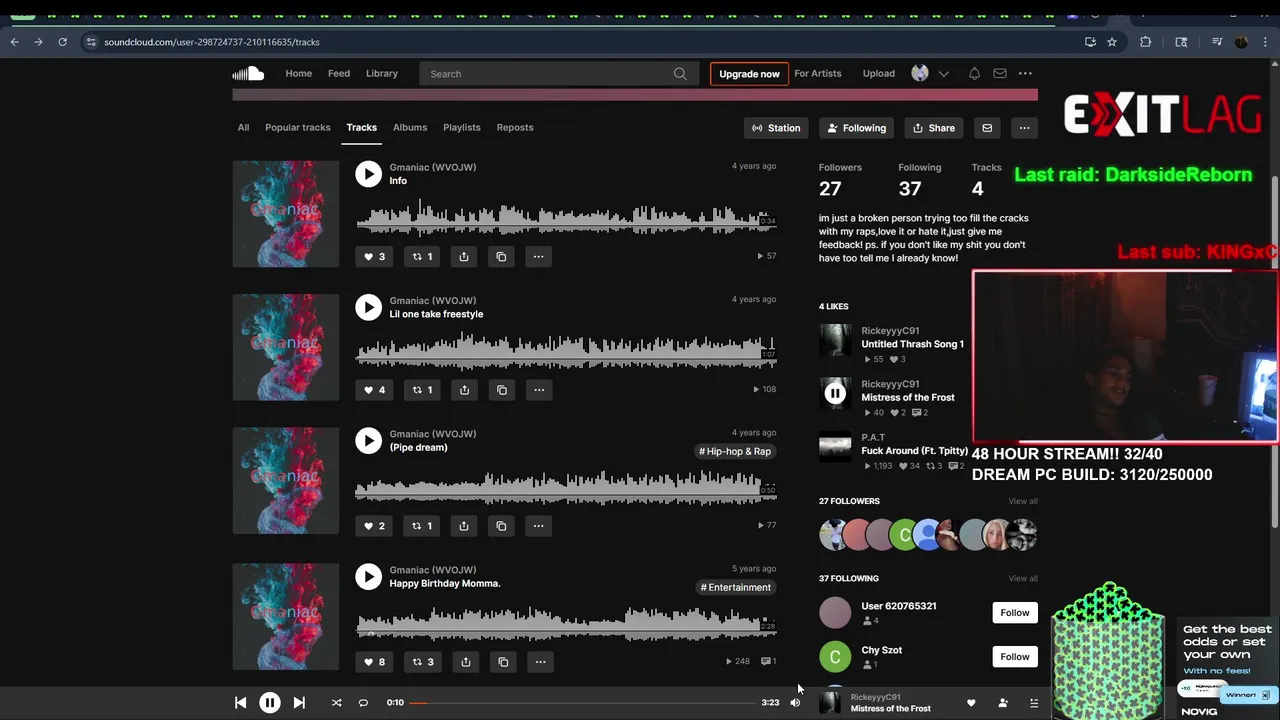Pause playback in the bottom player
This screenshot has width=1280, height=720.
tap(270, 703)
